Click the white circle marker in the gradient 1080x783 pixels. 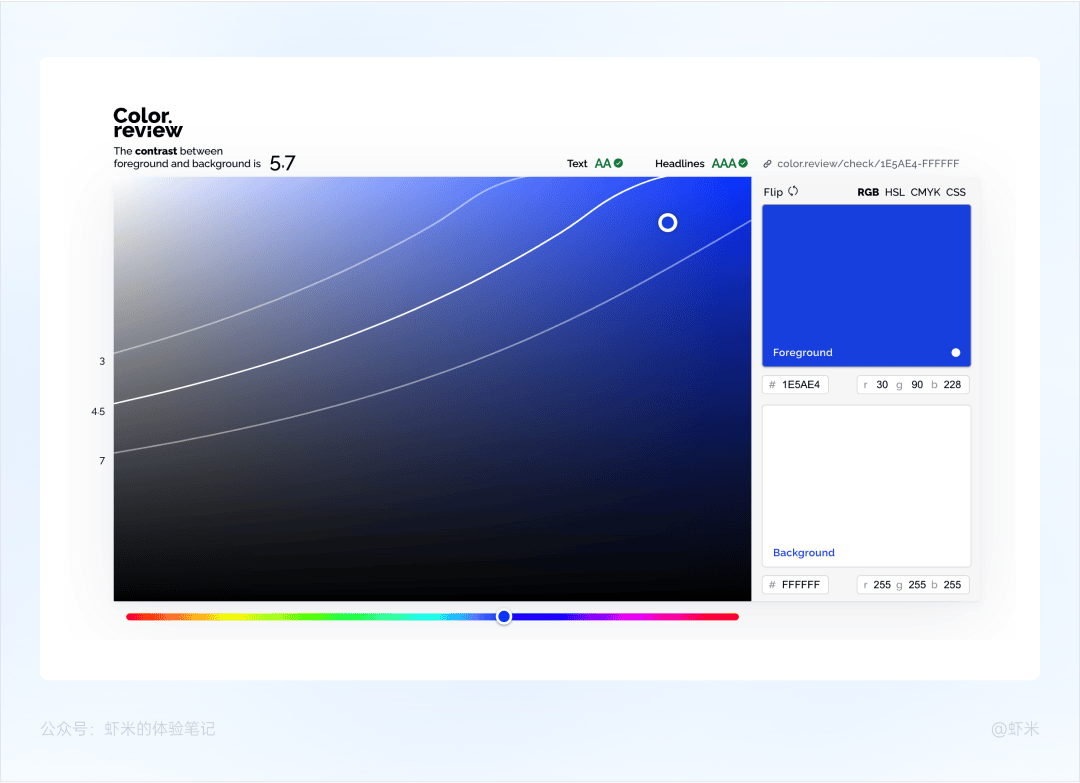(667, 222)
